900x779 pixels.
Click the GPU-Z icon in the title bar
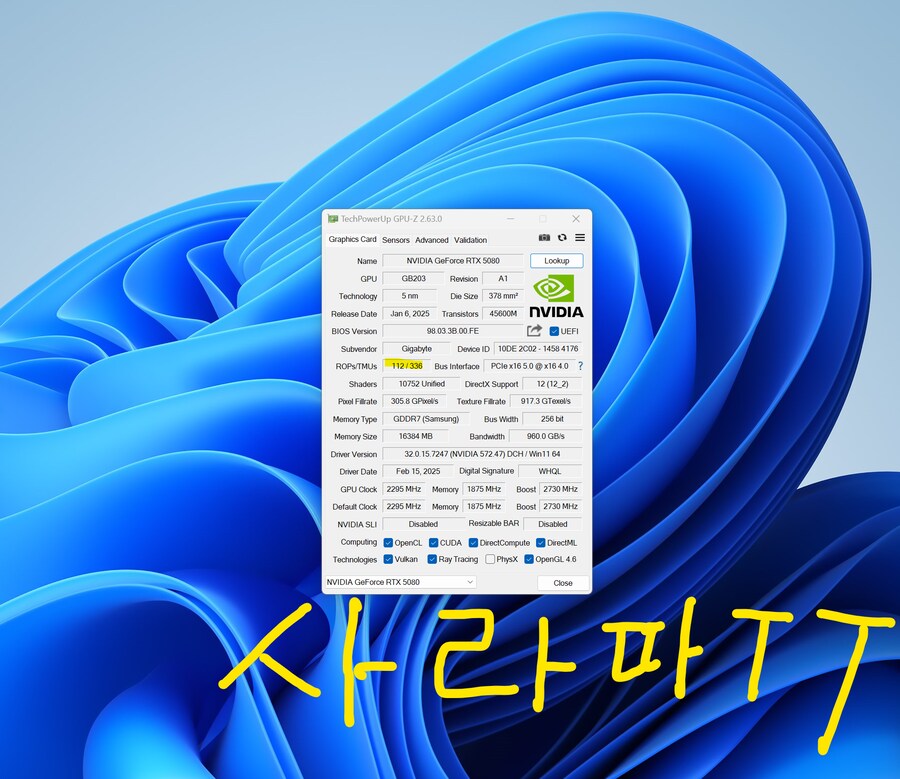(x=332, y=218)
